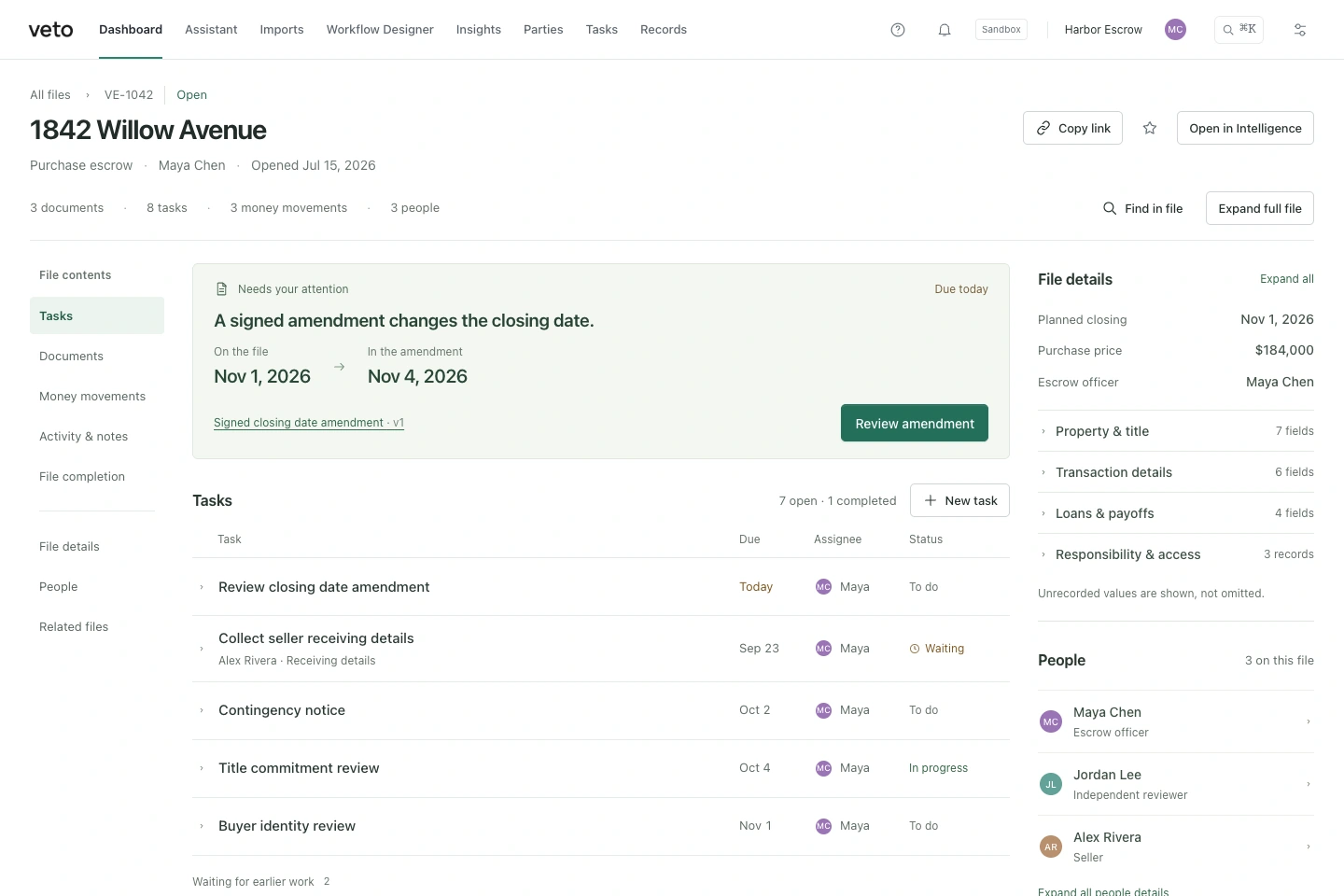Click Expand full file button
1344x896 pixels.
click(x=1260, y=208)
